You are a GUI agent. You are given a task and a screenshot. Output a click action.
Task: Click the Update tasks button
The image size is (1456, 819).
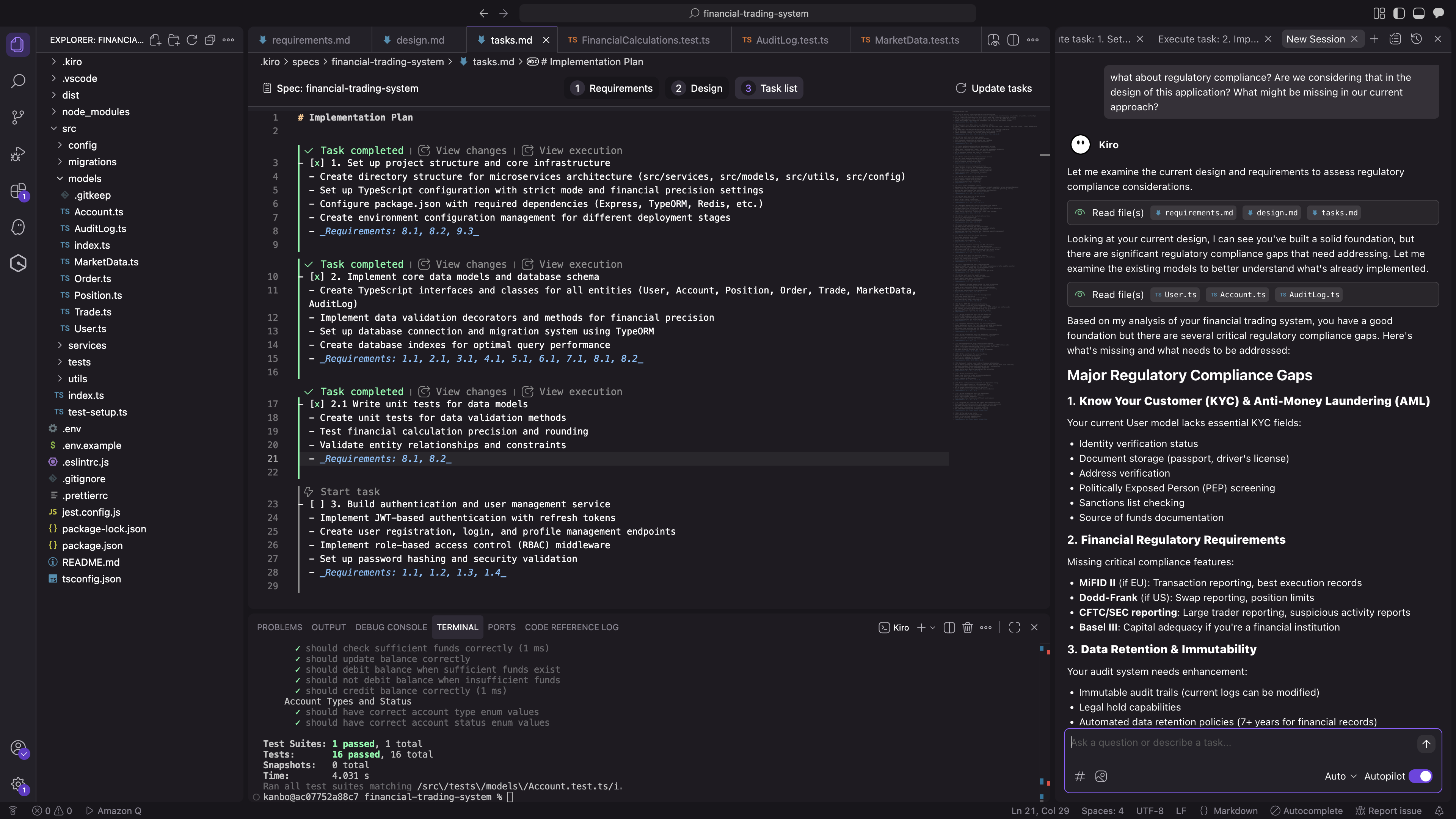pos(994,88)
